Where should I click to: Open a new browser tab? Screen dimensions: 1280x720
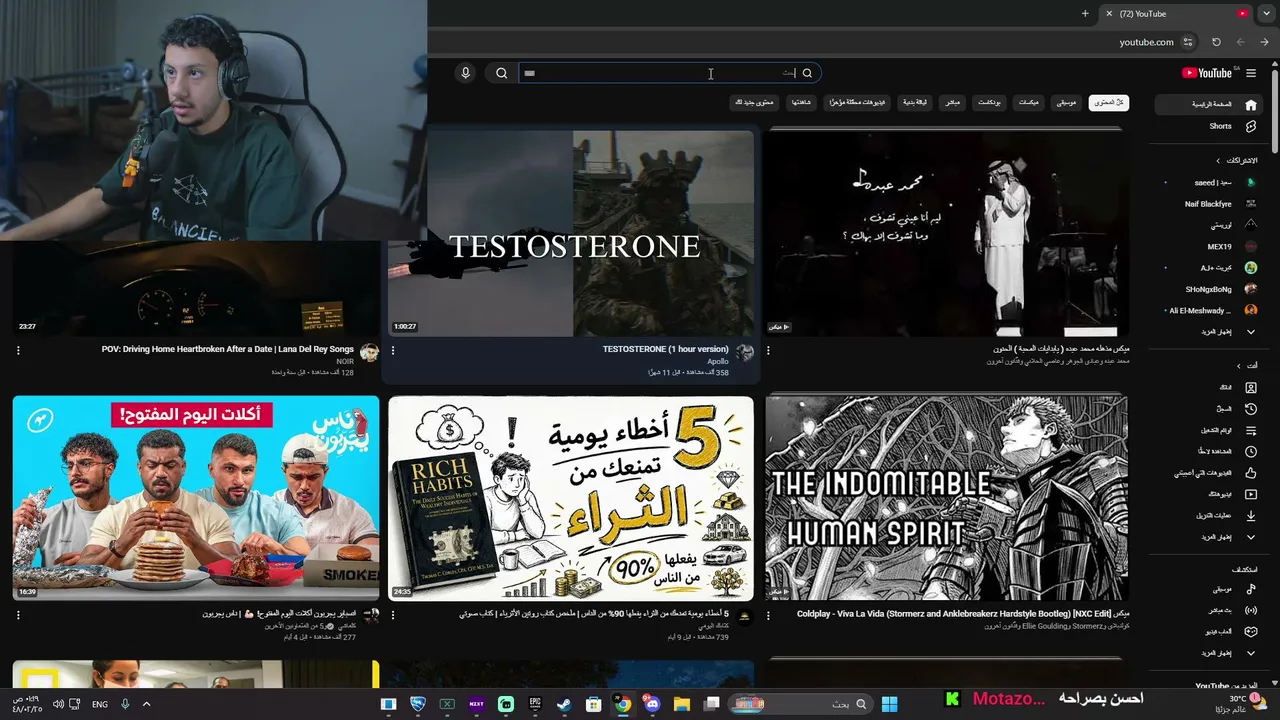pyautogui.click(x=1085, y=14)
